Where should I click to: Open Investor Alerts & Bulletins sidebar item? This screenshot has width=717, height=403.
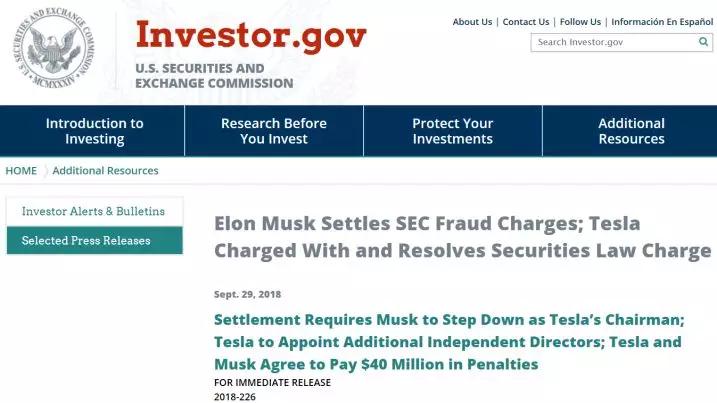(93, 212)
